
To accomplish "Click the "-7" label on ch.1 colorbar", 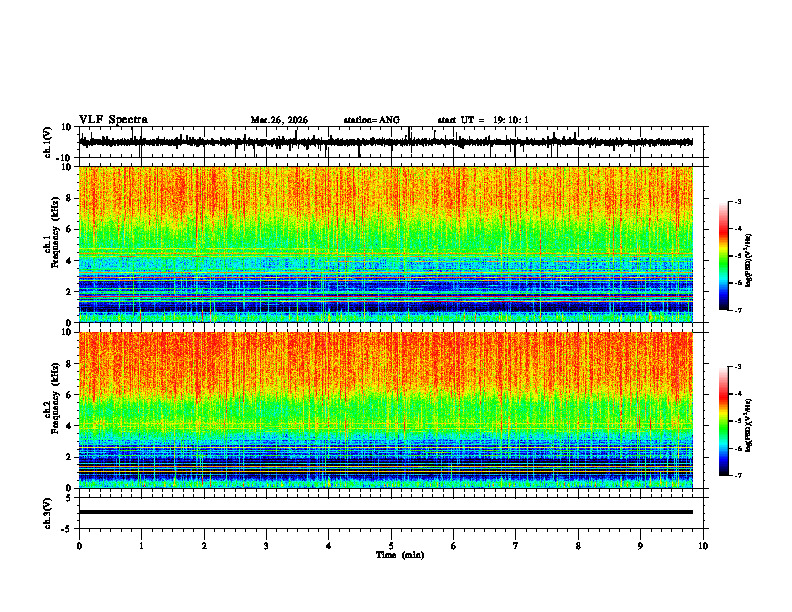I will (738, 310).
